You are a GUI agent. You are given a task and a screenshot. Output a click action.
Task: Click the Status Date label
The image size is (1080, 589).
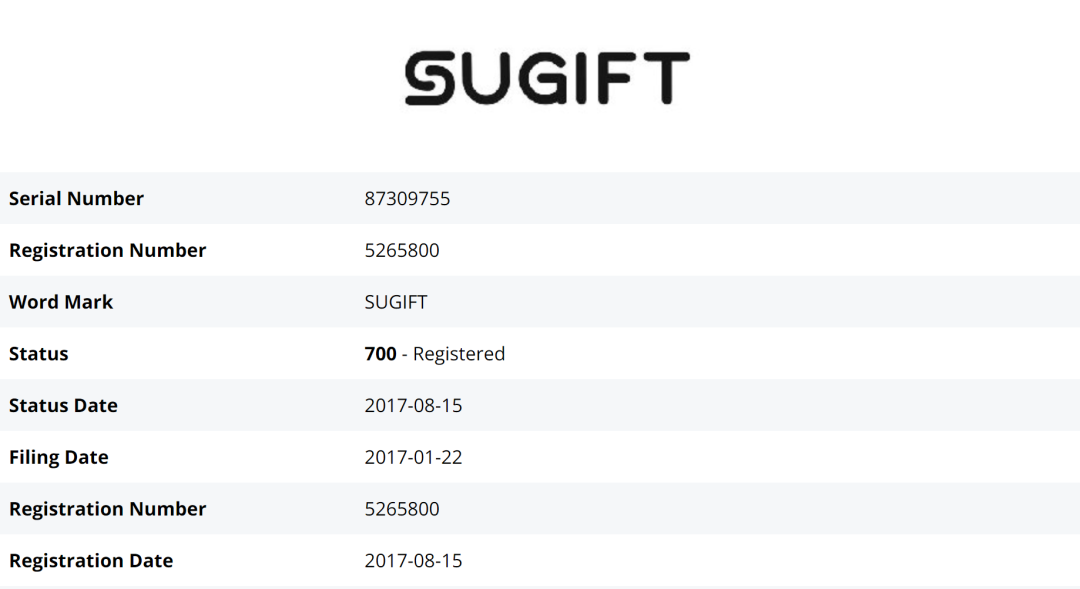63,406
